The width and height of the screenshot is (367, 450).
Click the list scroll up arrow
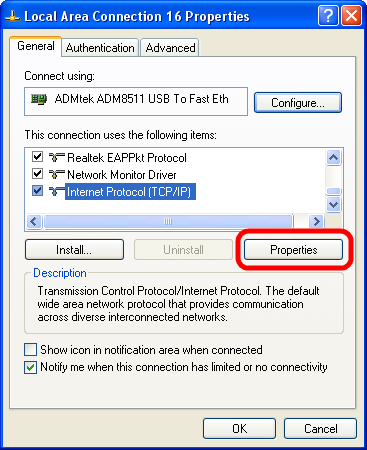coord(334,157)
